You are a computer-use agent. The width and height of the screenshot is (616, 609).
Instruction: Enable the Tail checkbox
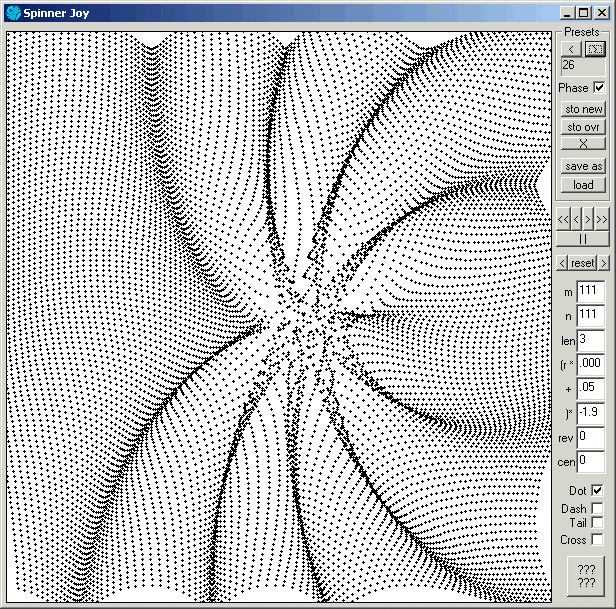[597, 523]
